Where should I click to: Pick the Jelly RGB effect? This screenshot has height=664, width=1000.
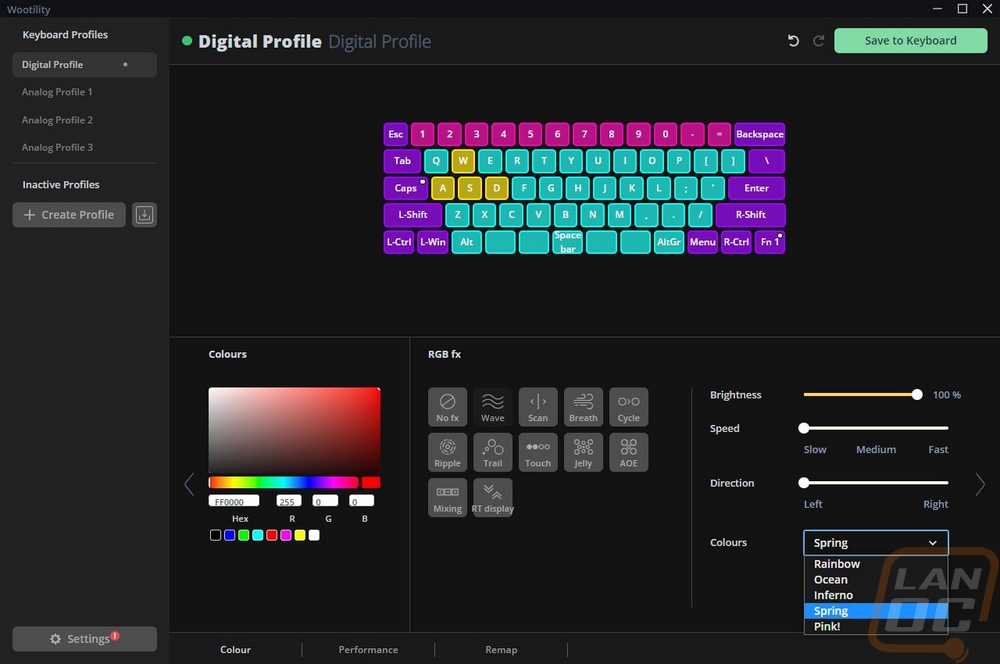[583, 452]
